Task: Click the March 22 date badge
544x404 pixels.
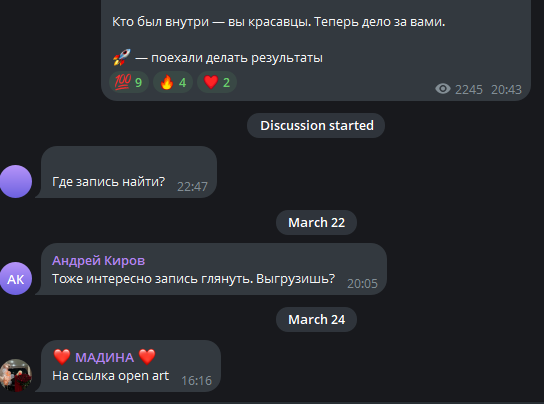Action: coord(316,222)
